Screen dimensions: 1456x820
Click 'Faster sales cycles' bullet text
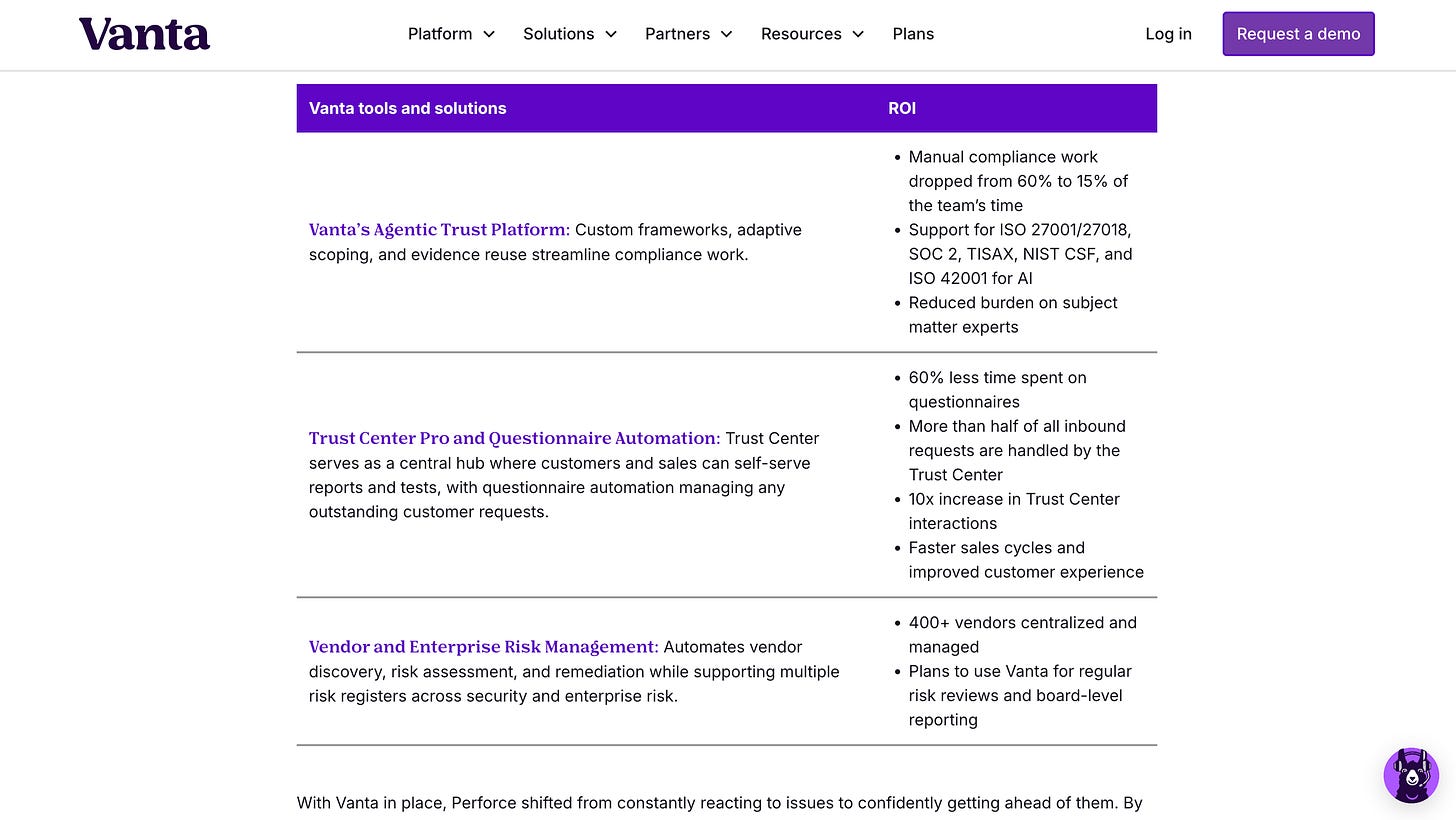click(1026, 560)
